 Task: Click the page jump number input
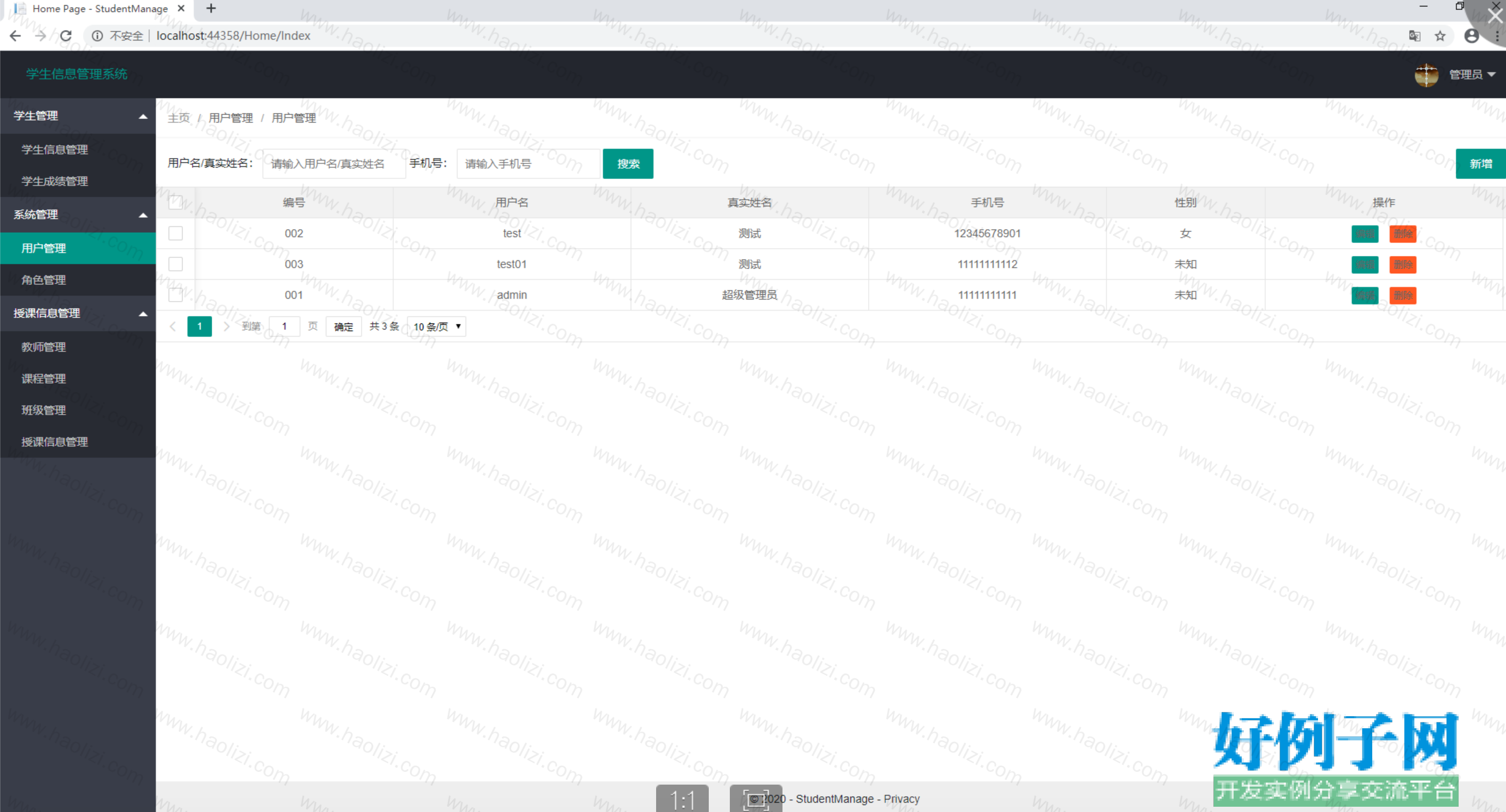click(x=285, y=326)
